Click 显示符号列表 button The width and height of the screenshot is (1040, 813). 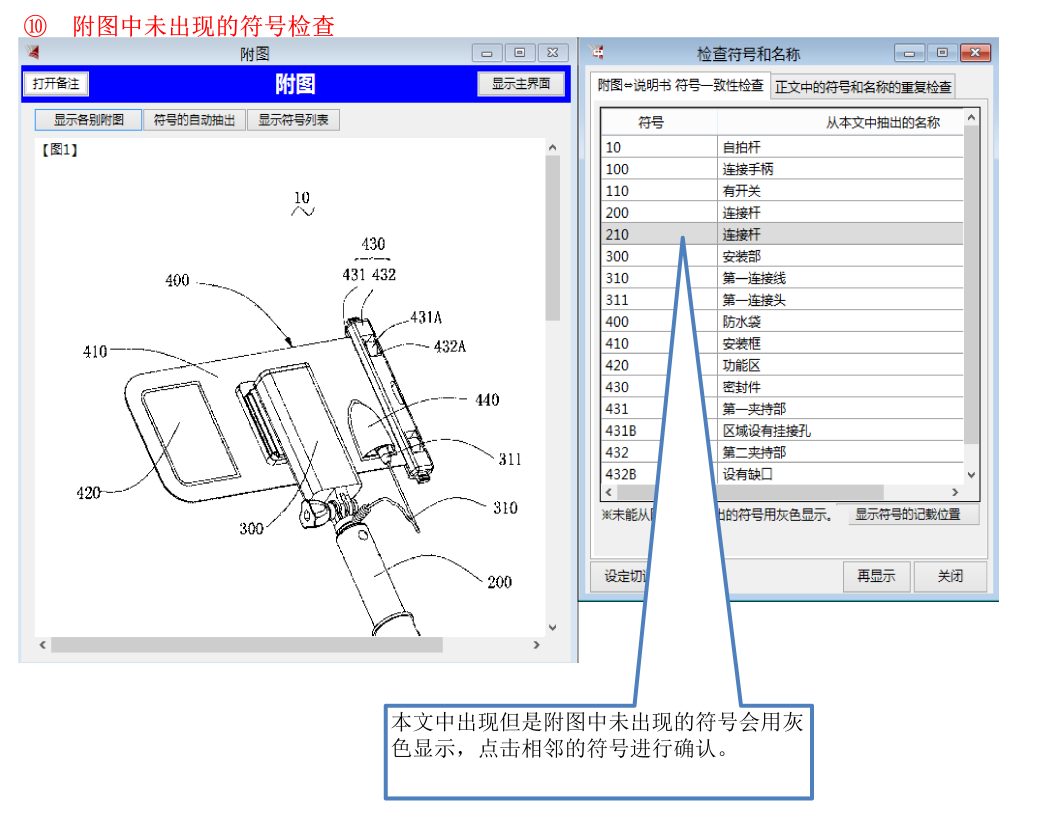293,120
